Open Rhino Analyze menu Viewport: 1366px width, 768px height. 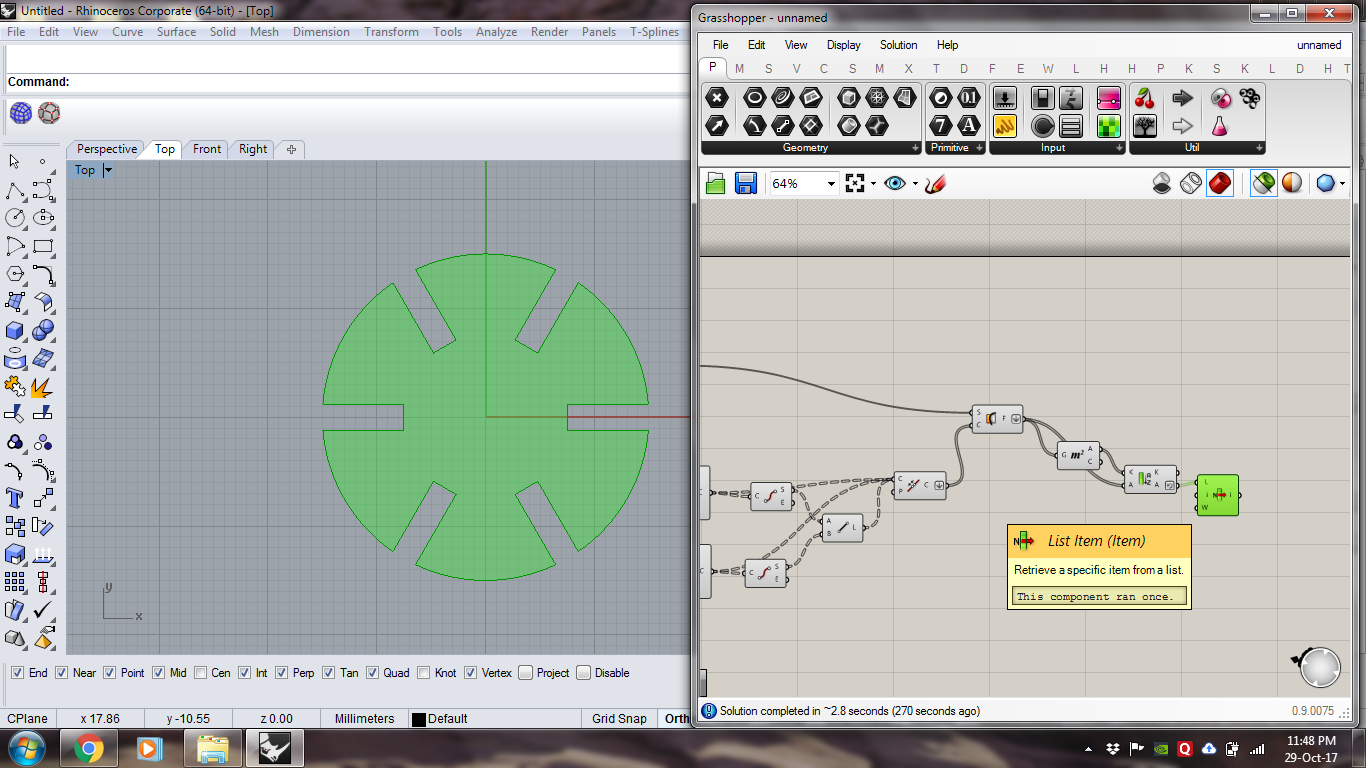496,32
